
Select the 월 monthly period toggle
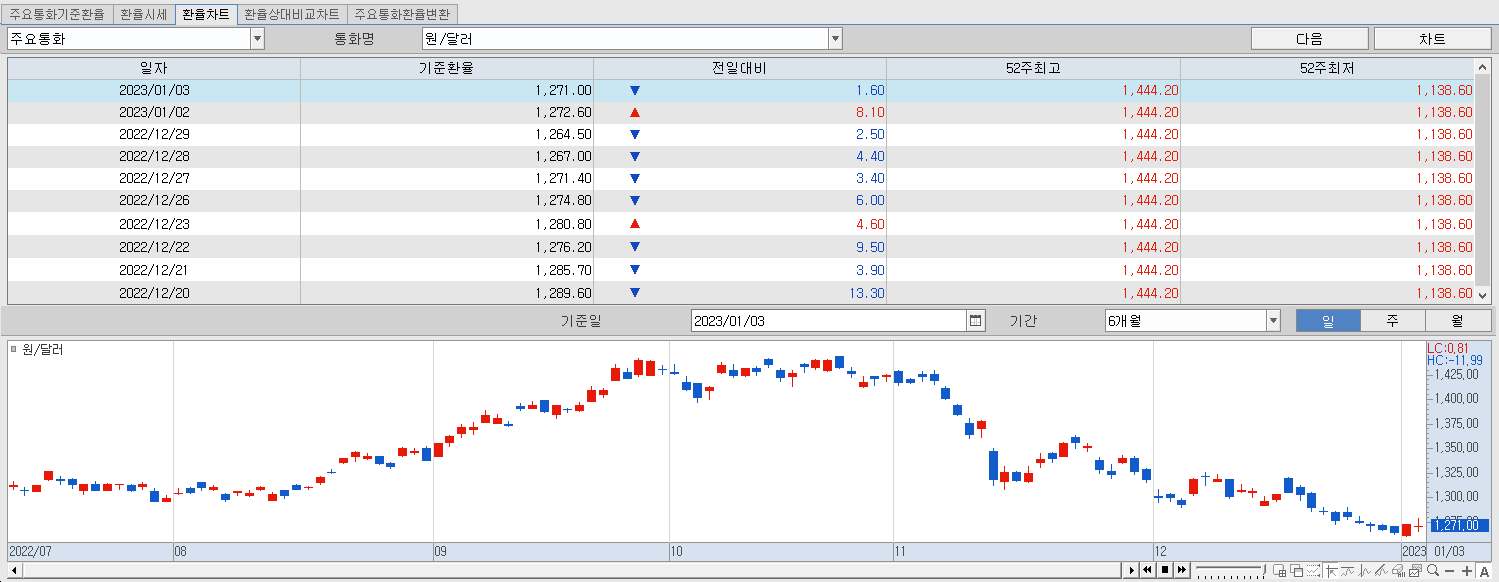click(1457, 321)
